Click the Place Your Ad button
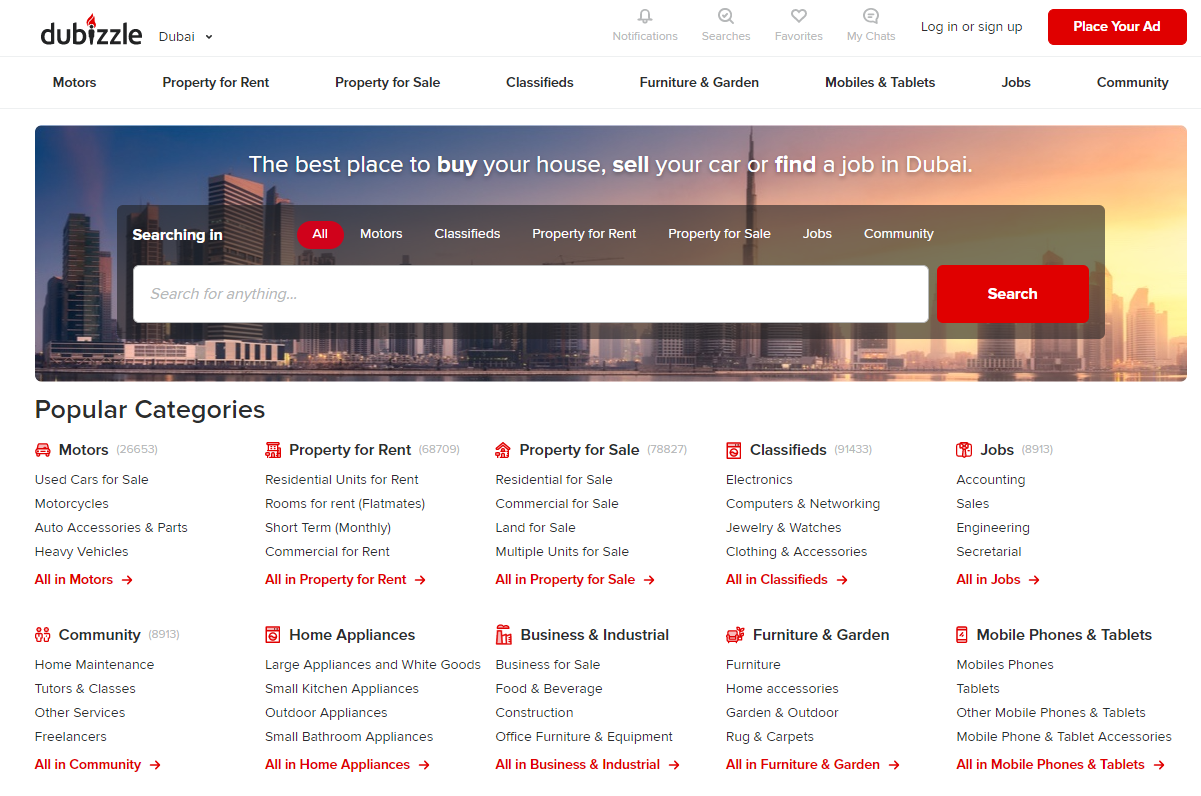 (1117, 27)
